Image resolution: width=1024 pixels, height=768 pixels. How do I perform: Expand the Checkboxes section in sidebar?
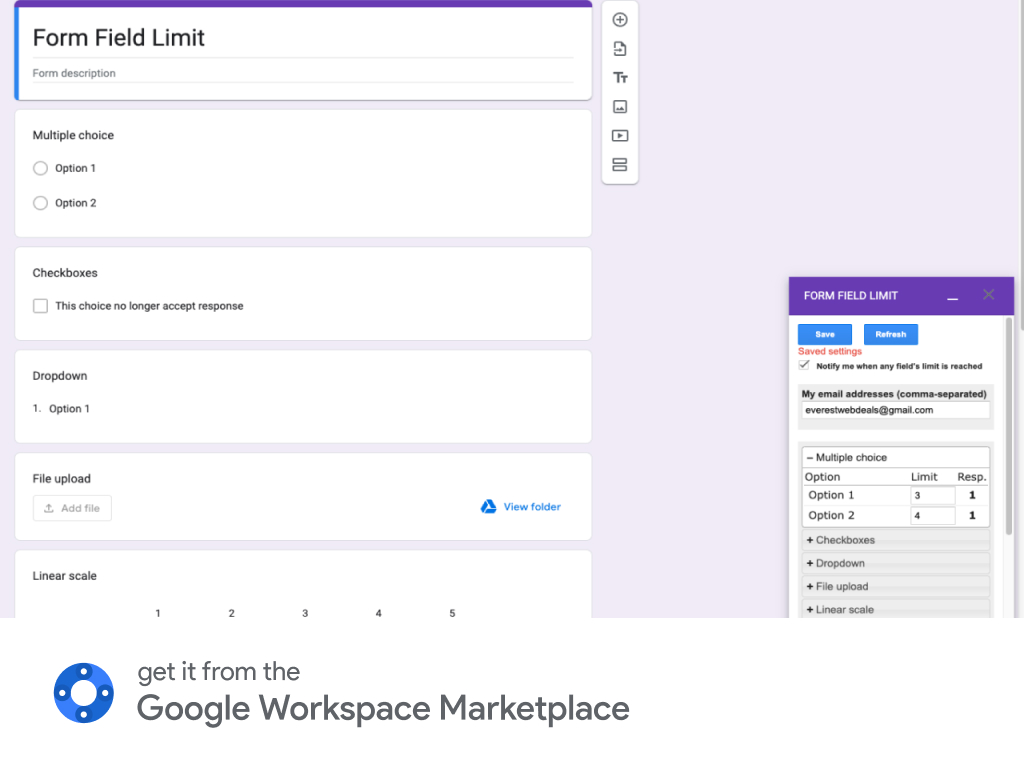tap(841, 540)
